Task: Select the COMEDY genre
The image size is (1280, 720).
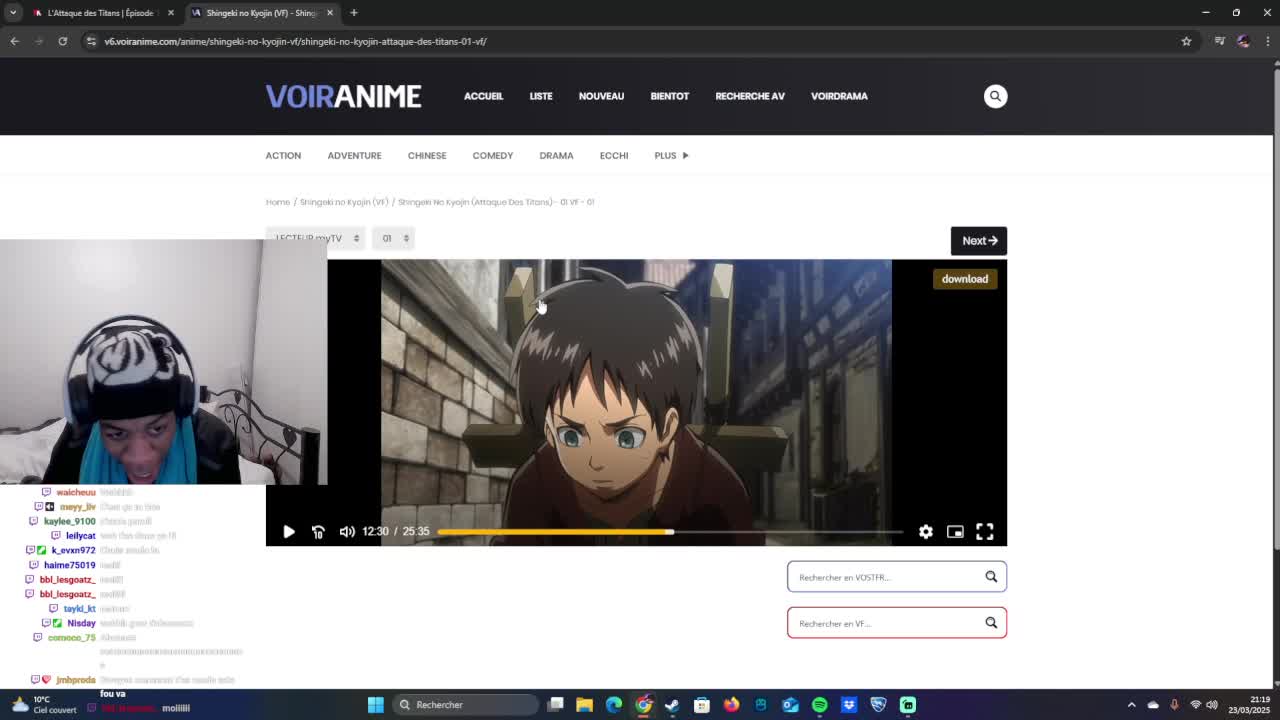Action: 493,155
